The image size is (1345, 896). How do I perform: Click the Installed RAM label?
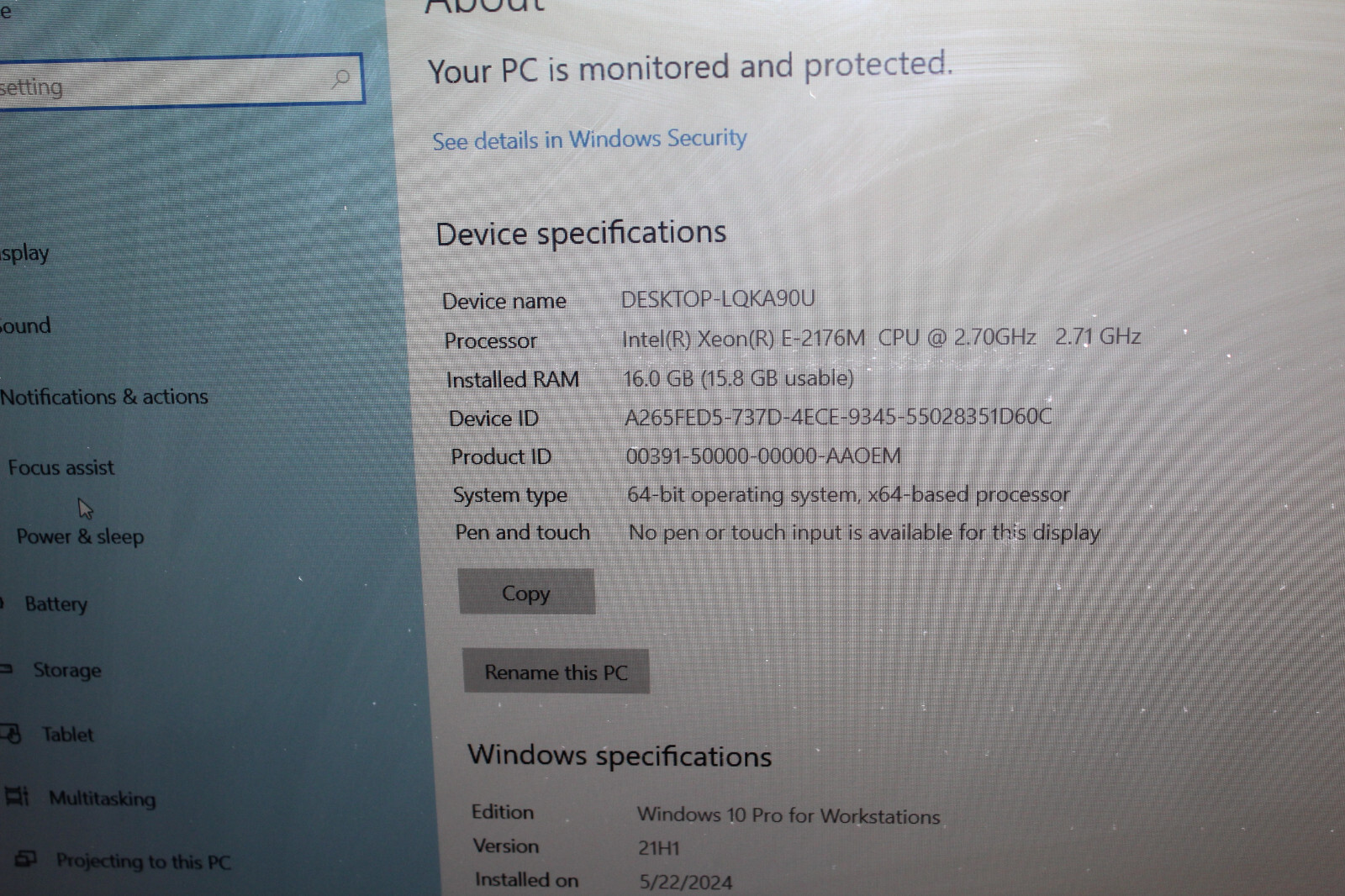click(513, 380)
